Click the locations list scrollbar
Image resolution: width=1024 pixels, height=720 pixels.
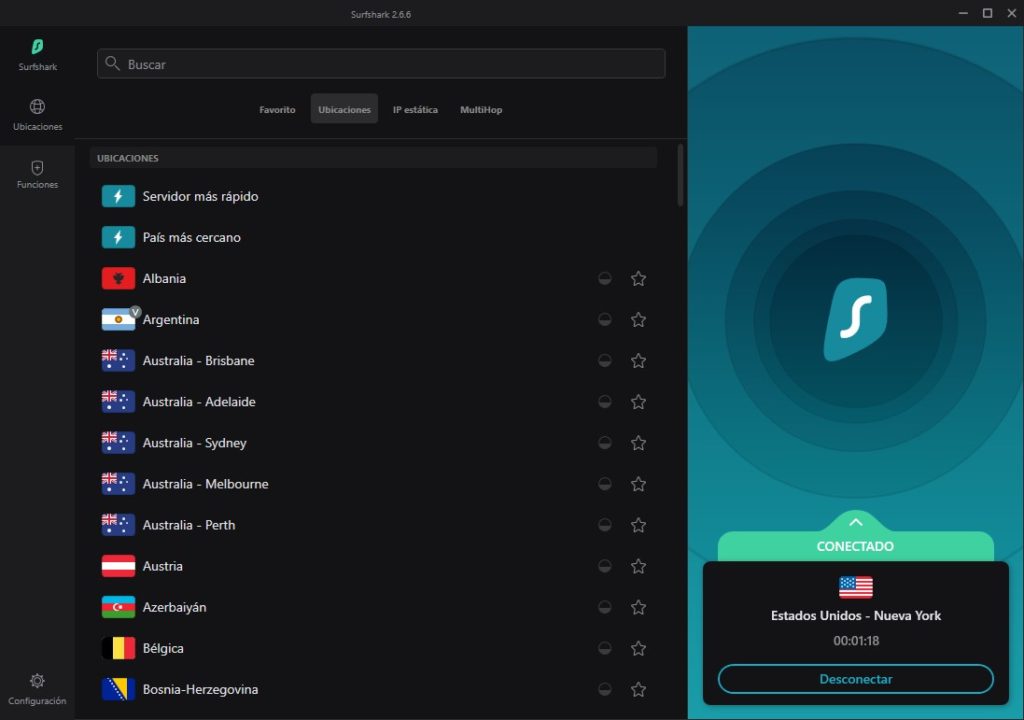pos(681,176)
